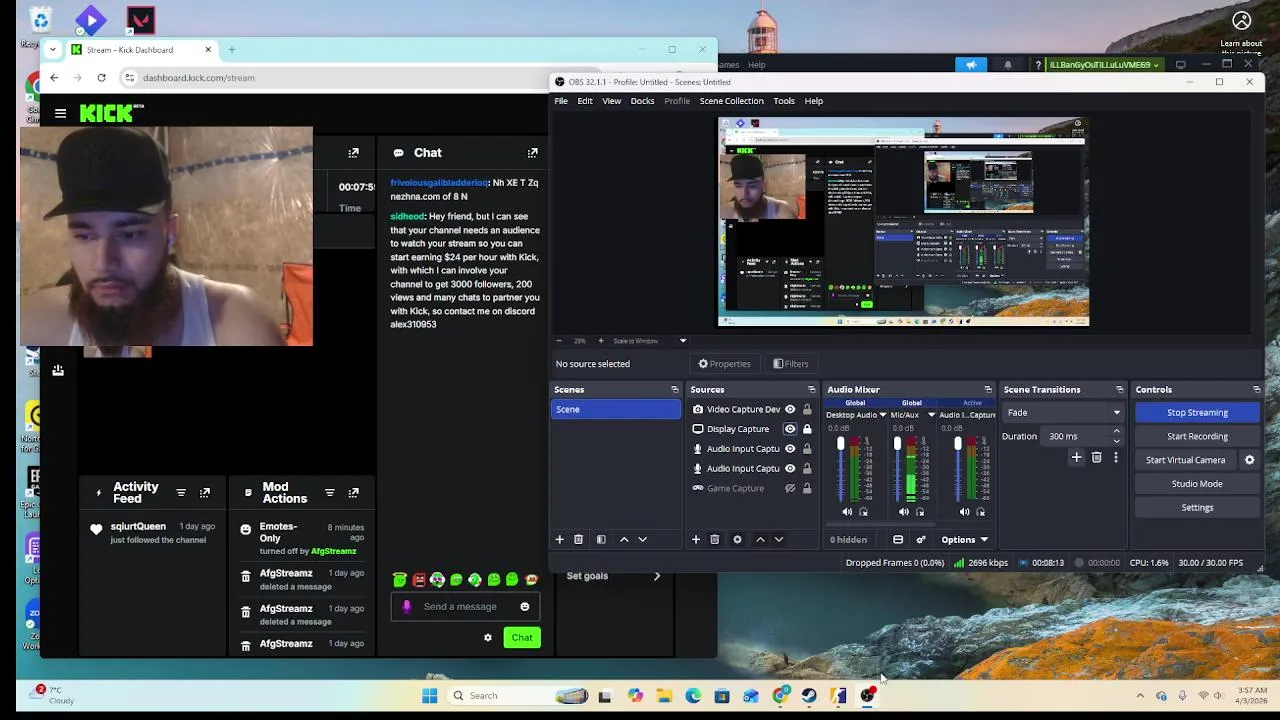Go back in the browser

[54, 78]
